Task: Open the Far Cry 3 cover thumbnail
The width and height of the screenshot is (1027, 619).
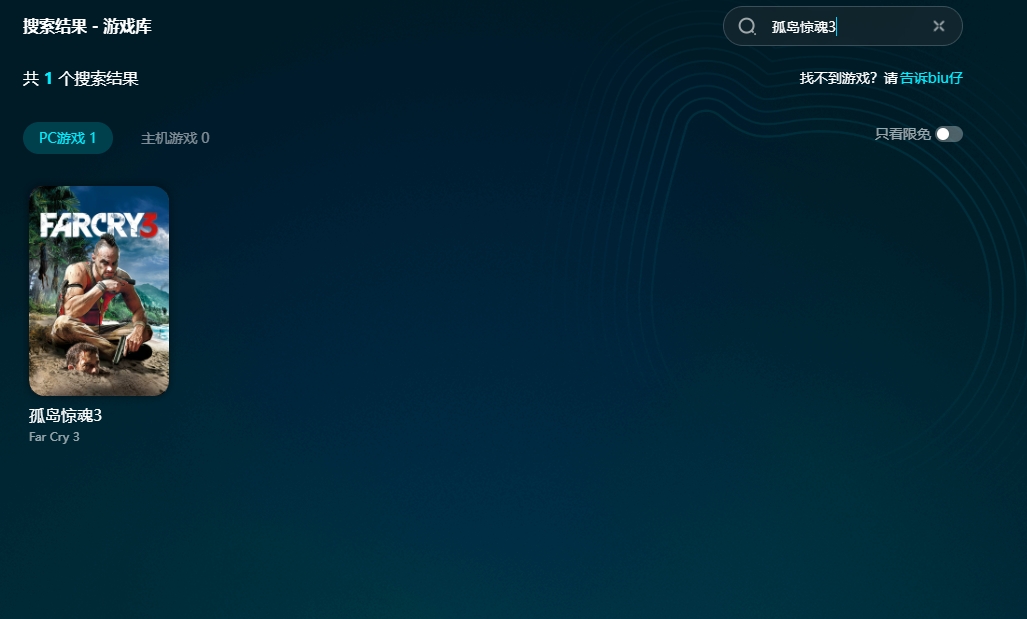Action: pyautogui.click(x=99, y=291)
